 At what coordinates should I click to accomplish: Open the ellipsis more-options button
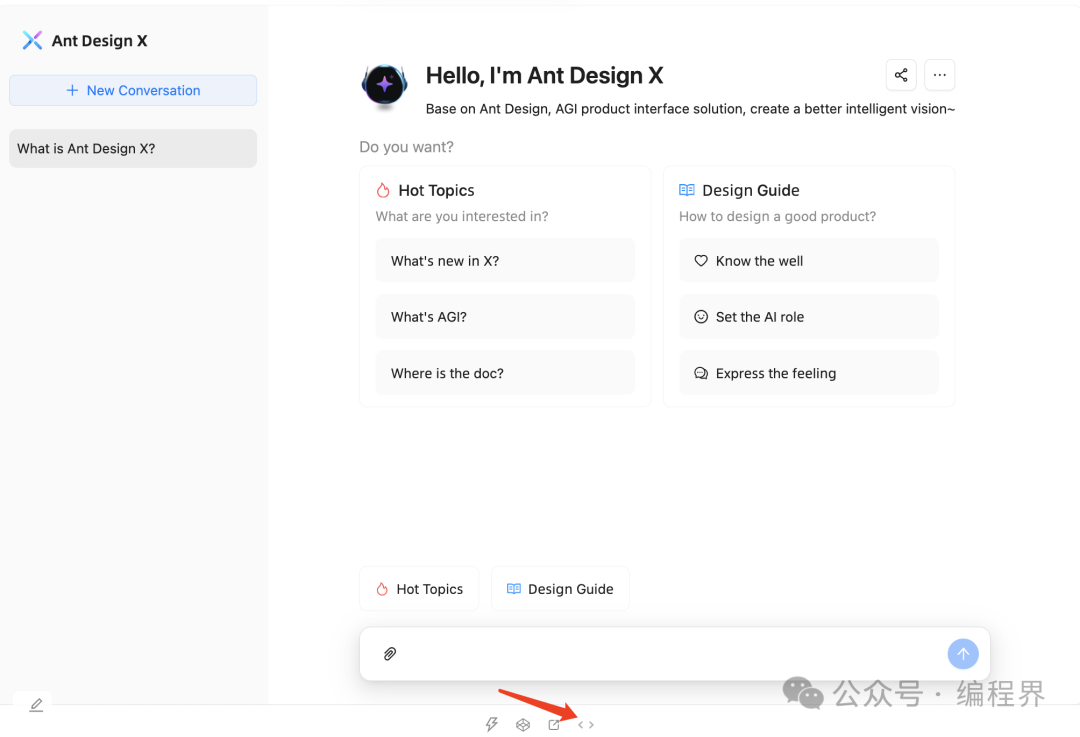pyautogui.click(x=939, y=75)
